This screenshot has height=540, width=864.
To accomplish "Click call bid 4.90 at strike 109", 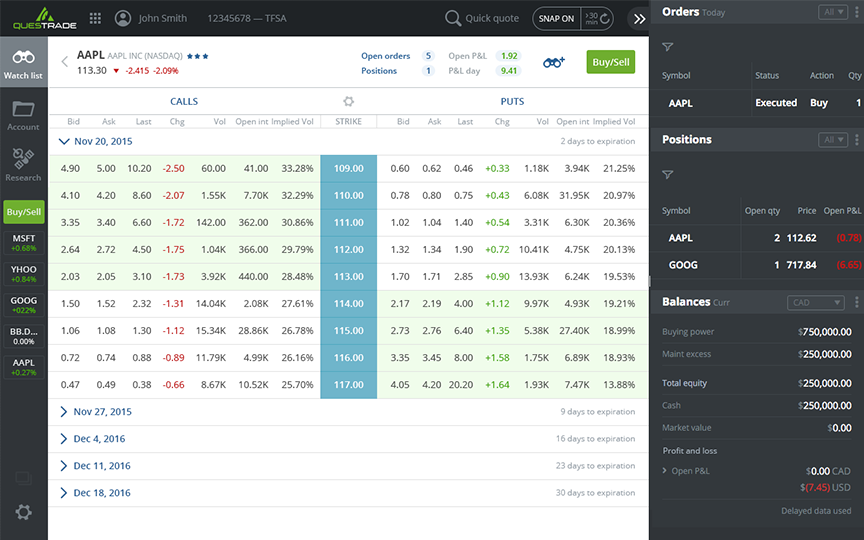I will pos(70,169).
